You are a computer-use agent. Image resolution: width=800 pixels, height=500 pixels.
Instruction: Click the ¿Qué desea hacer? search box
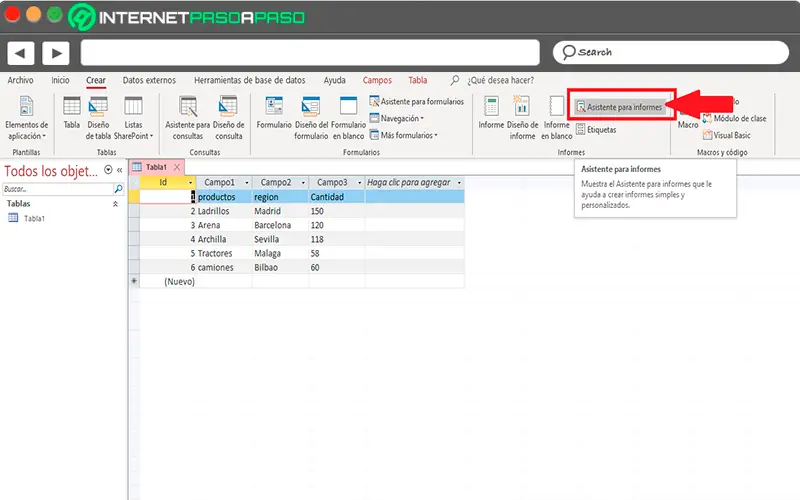pos(500,80)
